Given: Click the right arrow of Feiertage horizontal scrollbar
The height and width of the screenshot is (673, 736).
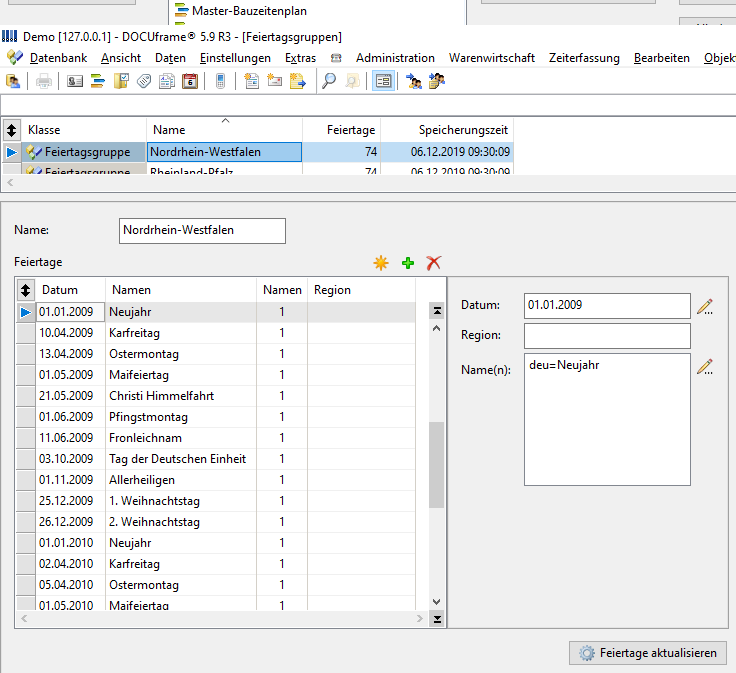Looking at the screenshot, I should tap(420, 619).
